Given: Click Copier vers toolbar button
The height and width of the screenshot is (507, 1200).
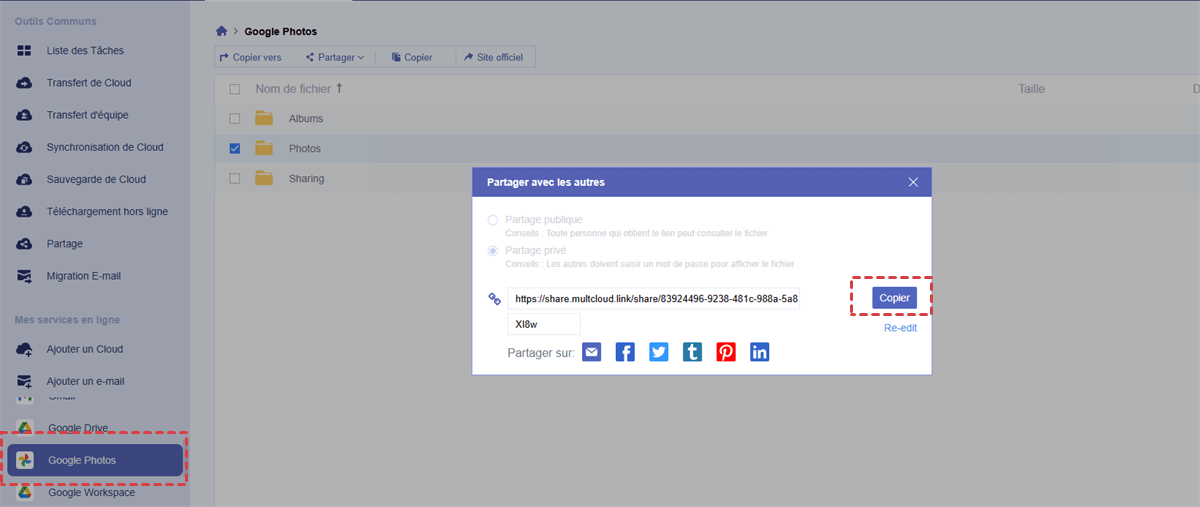Looking at the screenshot, I should pyautogui.click(x=250, y=58).
